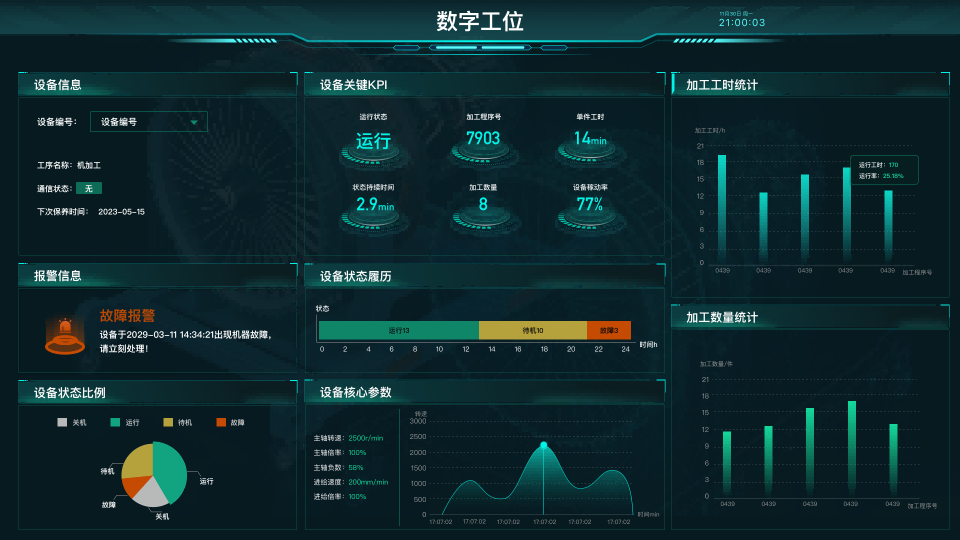Click the 加工程序号 gauge showing 7903
This screenshot has height=540, width=960.
coord(483,140)
